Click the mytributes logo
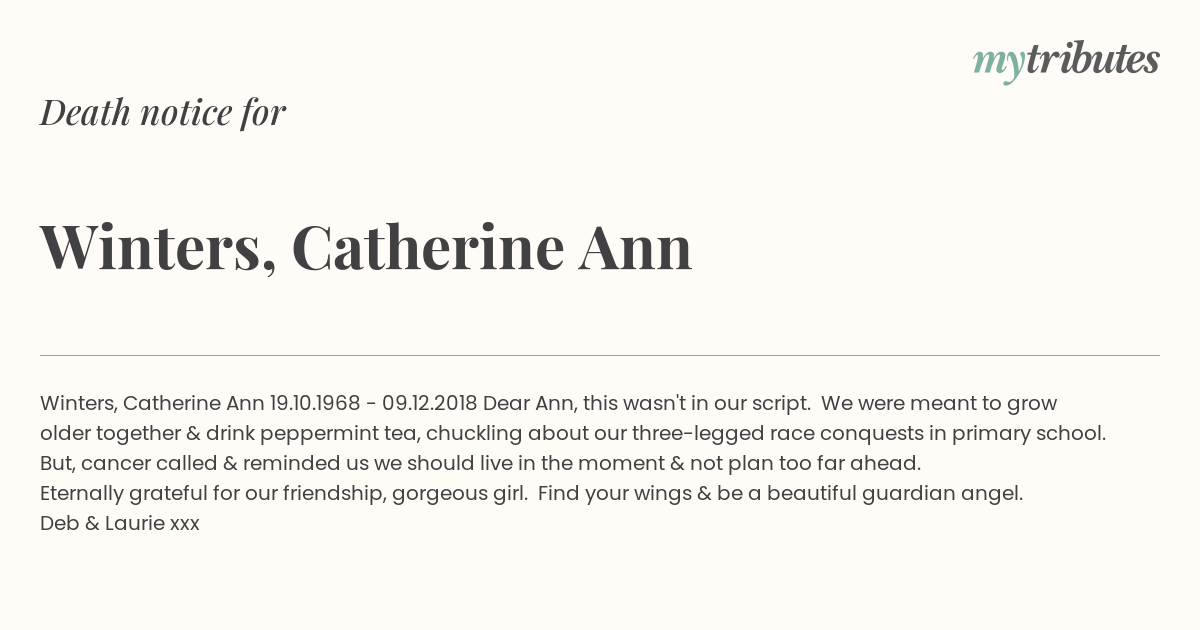This screenshot has height=630, width=1200. [1066, 61]
